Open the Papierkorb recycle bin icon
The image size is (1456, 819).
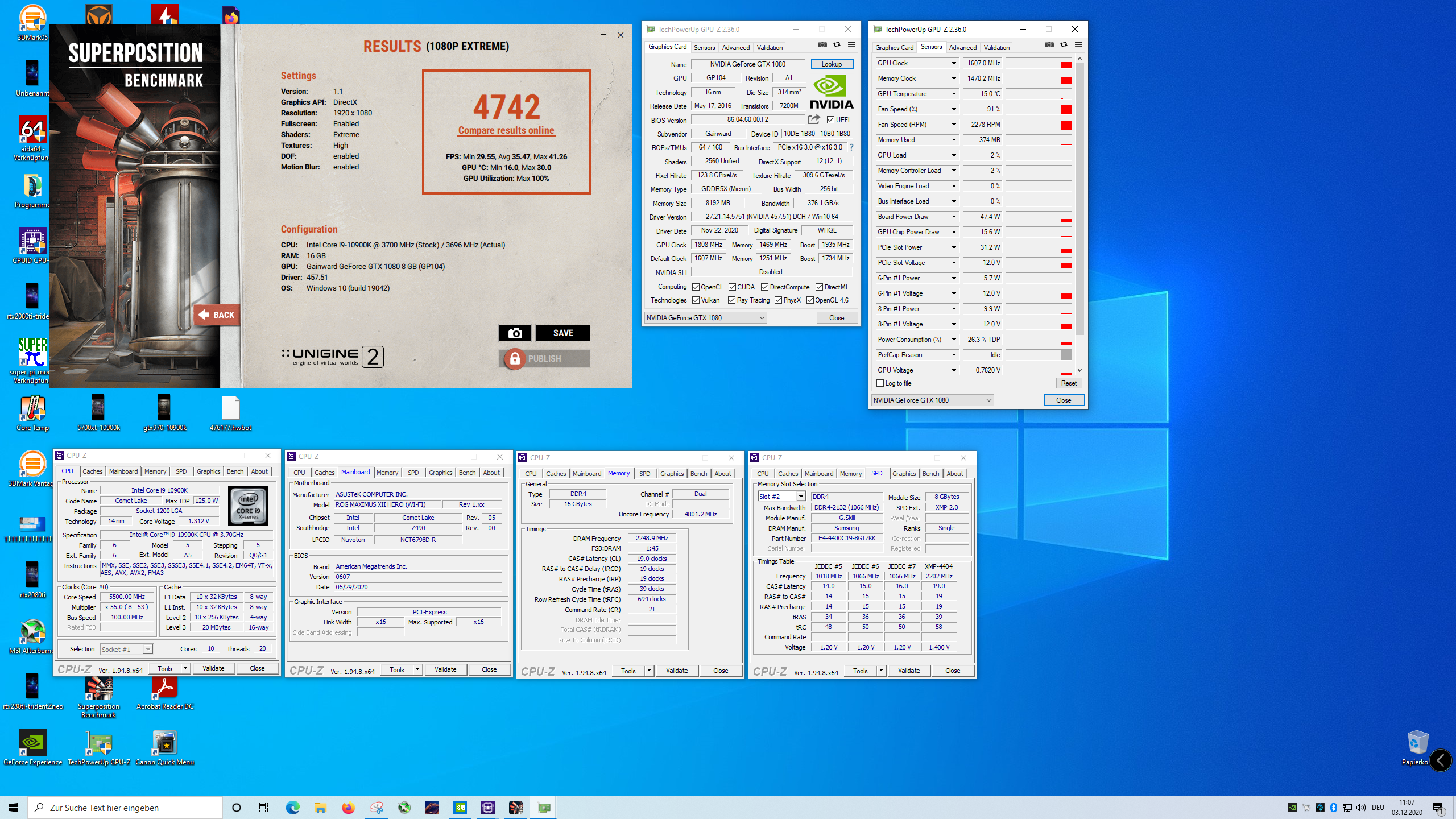(x=1417, y=747)
